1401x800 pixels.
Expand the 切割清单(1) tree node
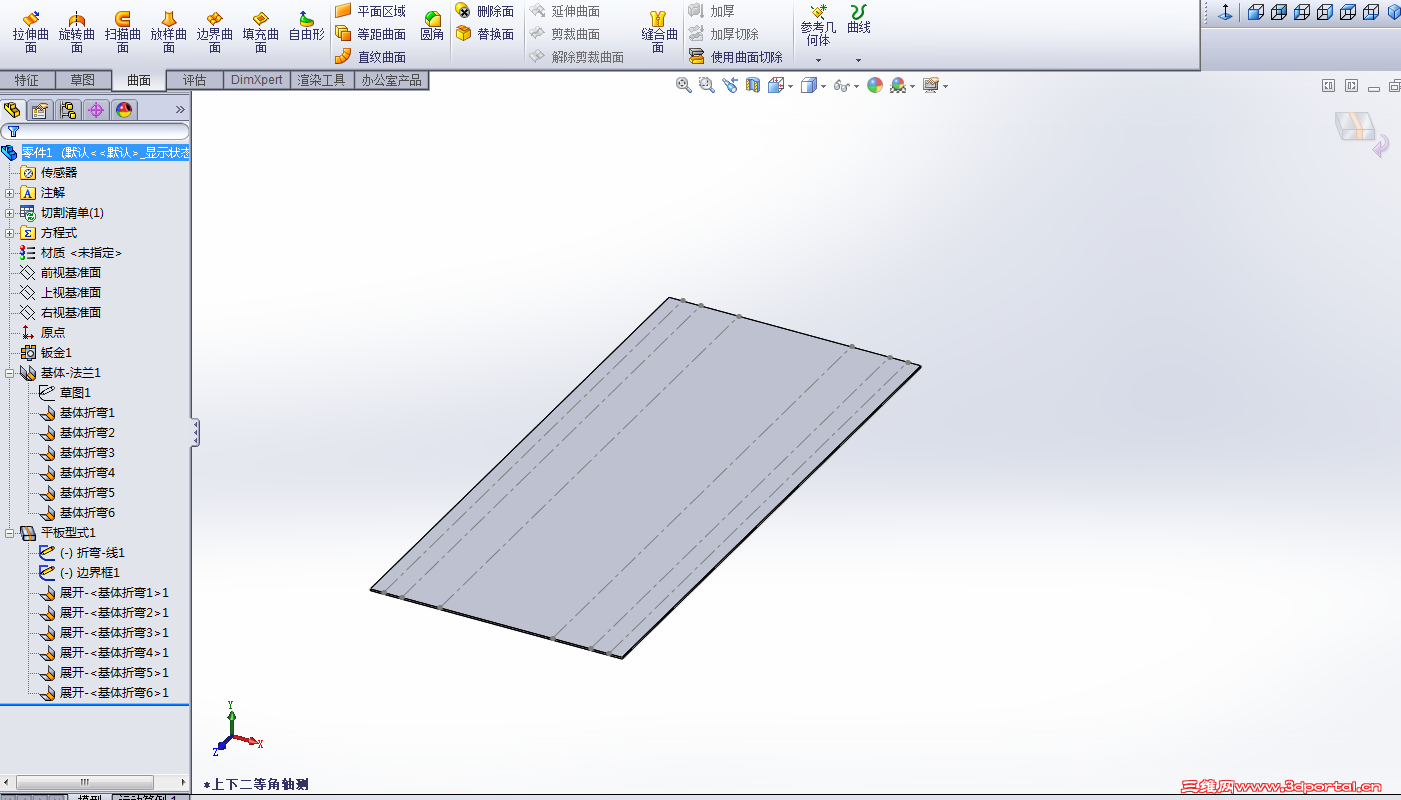coord(9,213)
